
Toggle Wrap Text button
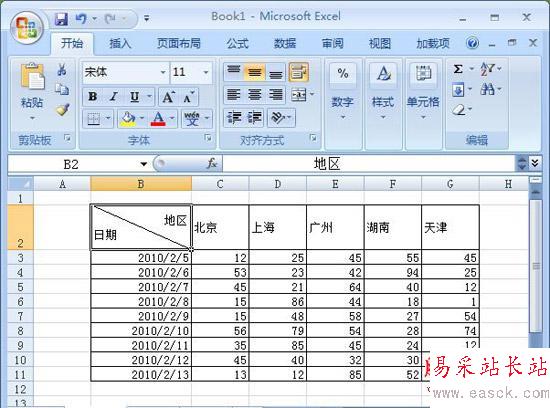coord(299,72)
